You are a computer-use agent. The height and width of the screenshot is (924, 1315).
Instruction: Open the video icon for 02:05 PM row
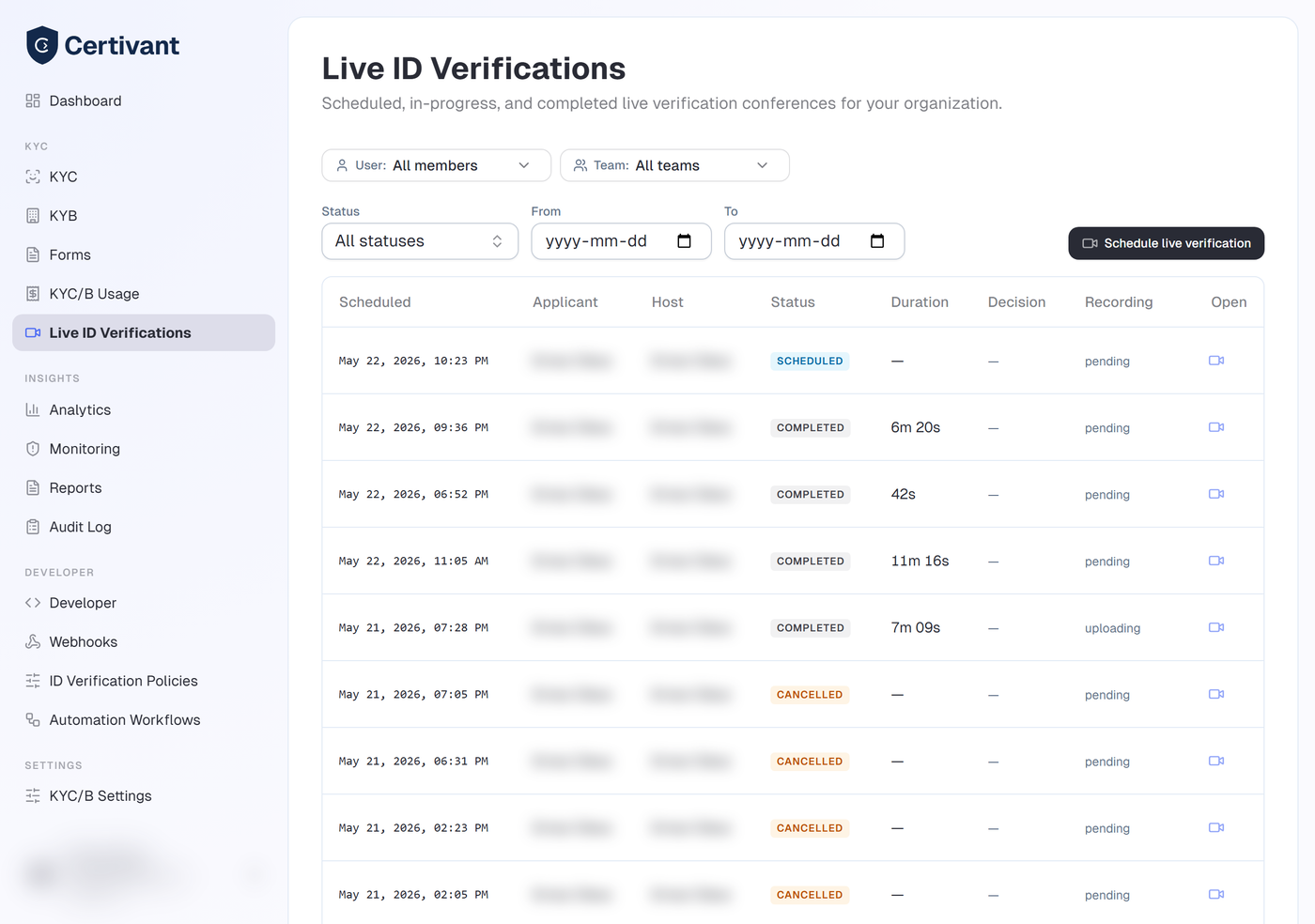click(x=1216, y=894)
